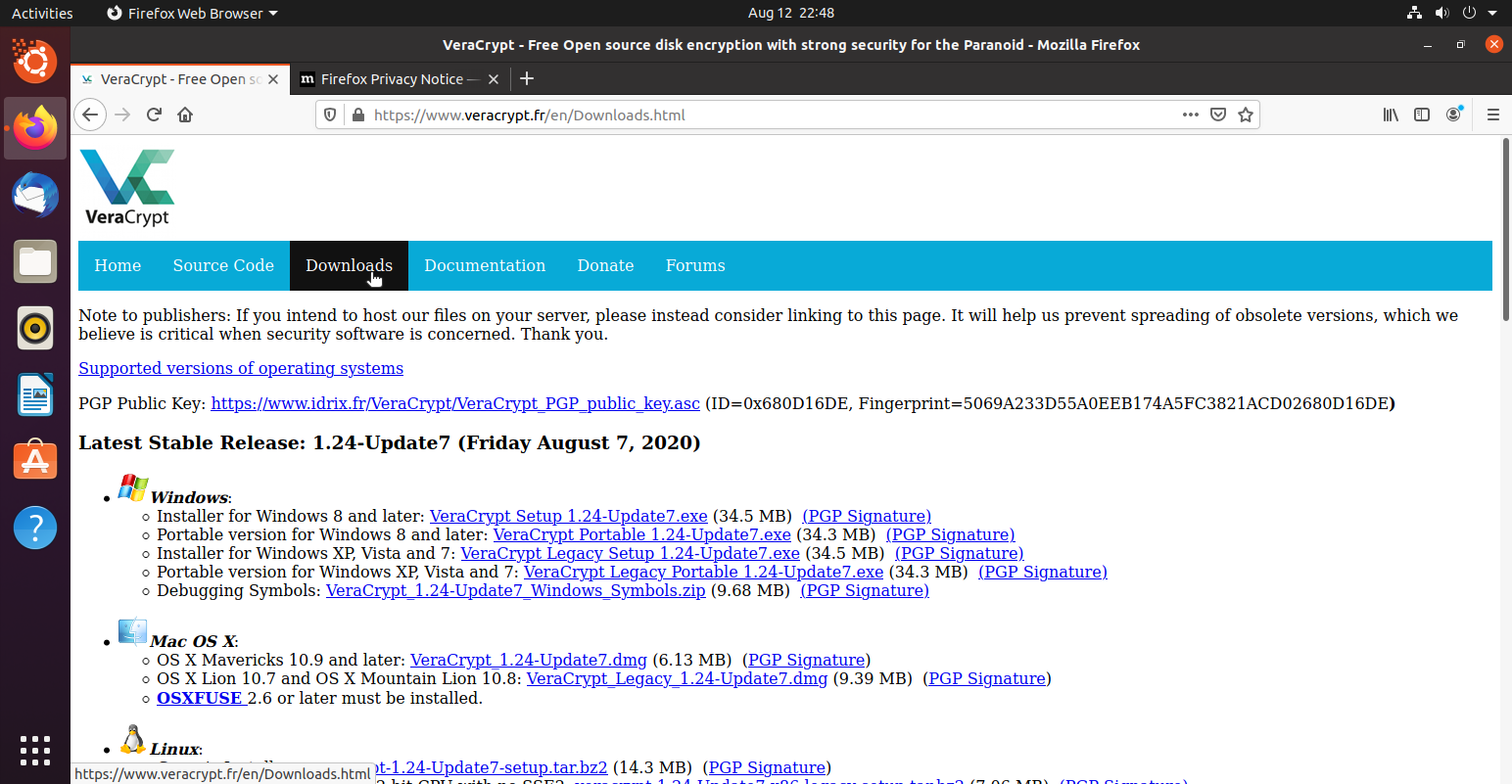Open the Library icon in toolbar
Screen dimensions: 1512x784
(1391, 115)
